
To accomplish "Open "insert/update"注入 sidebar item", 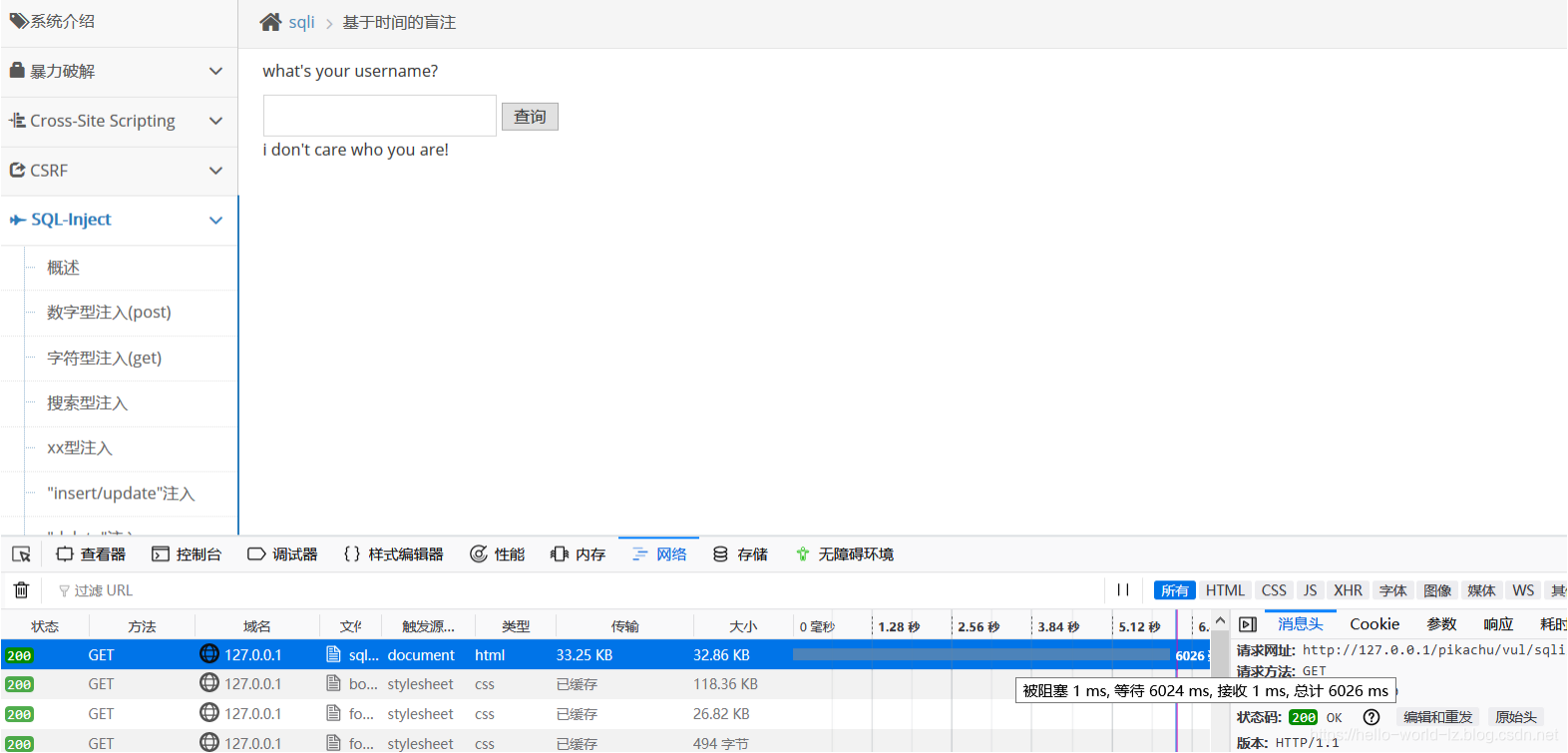I will pyautogui.click(x=121, y=494).
